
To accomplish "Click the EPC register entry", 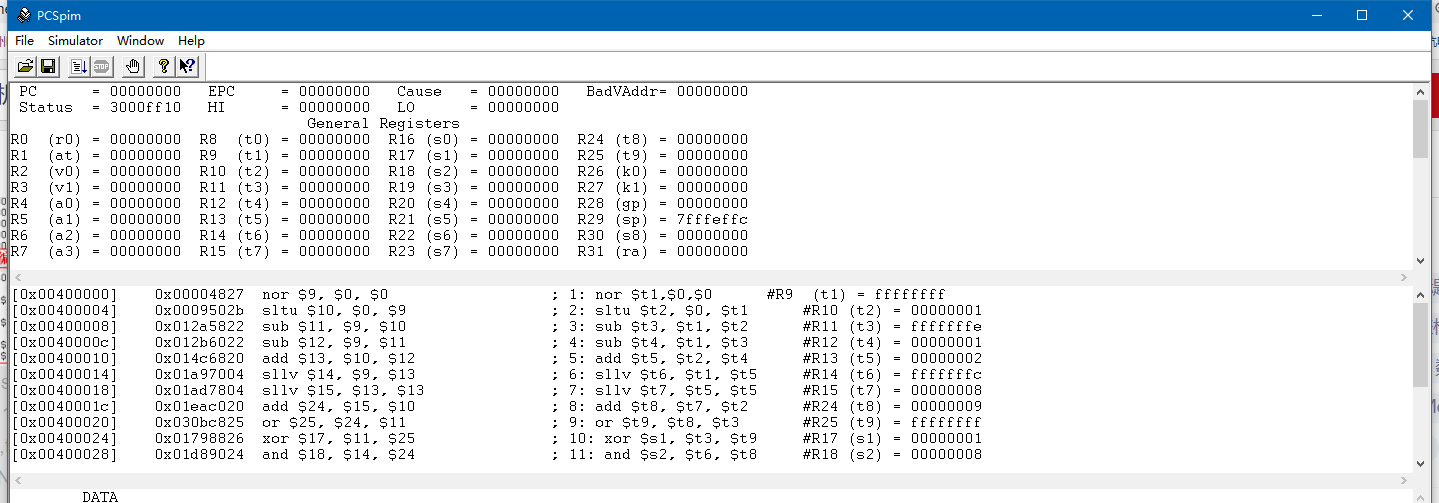I will point(288,91).
